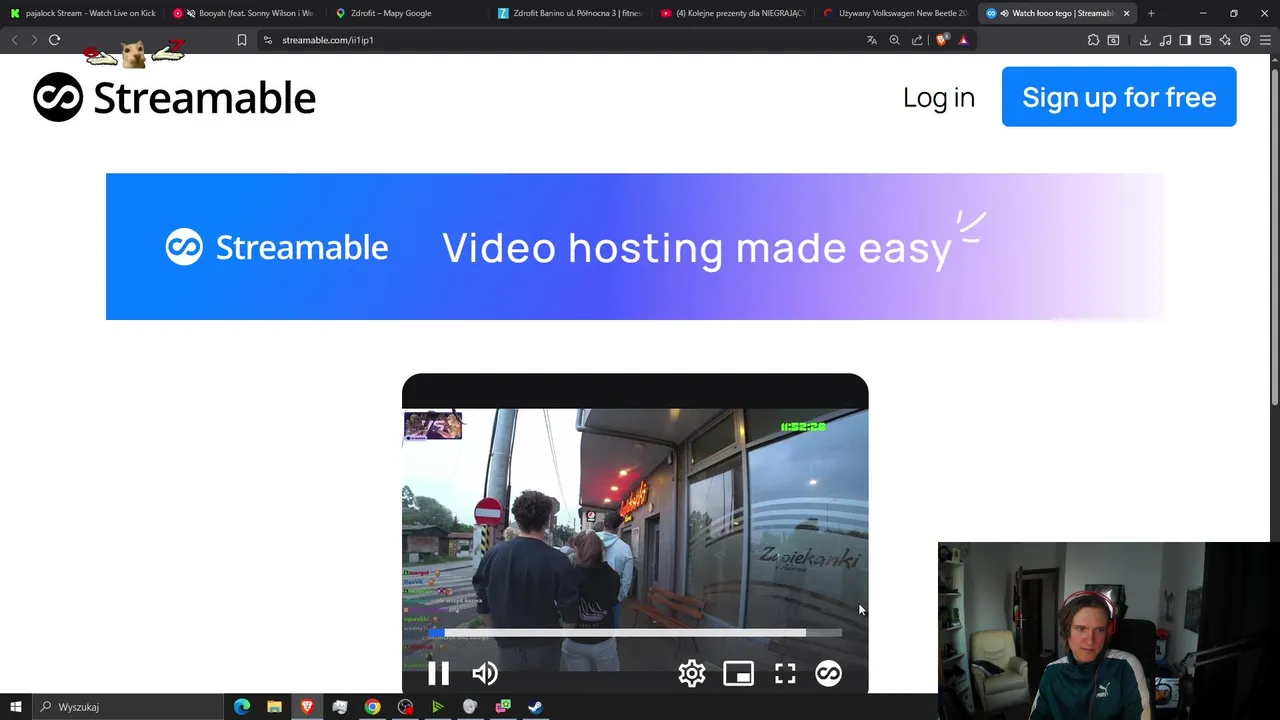Open Steam from taskbar
The height and width of the screenshot is (720, 1280).
point(535,707)
